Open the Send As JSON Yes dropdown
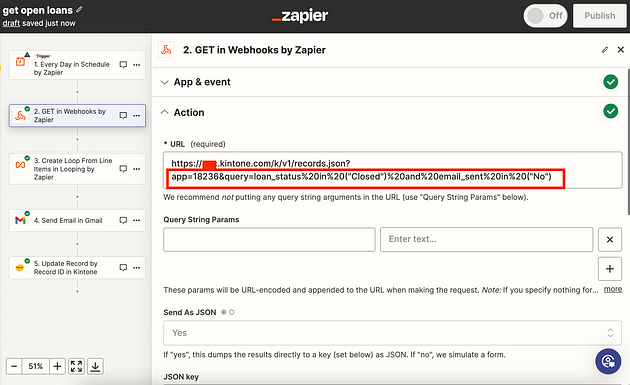630x385 pixels. tap(393, 333)
